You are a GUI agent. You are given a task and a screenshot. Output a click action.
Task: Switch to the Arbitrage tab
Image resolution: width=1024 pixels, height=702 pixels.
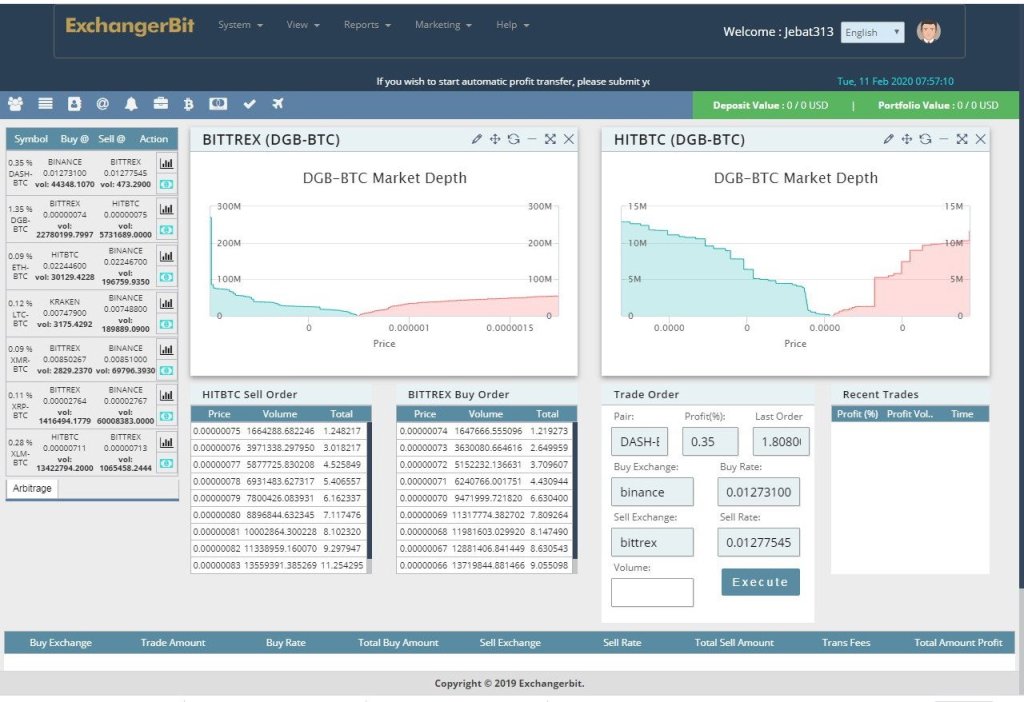click(32, 488)
